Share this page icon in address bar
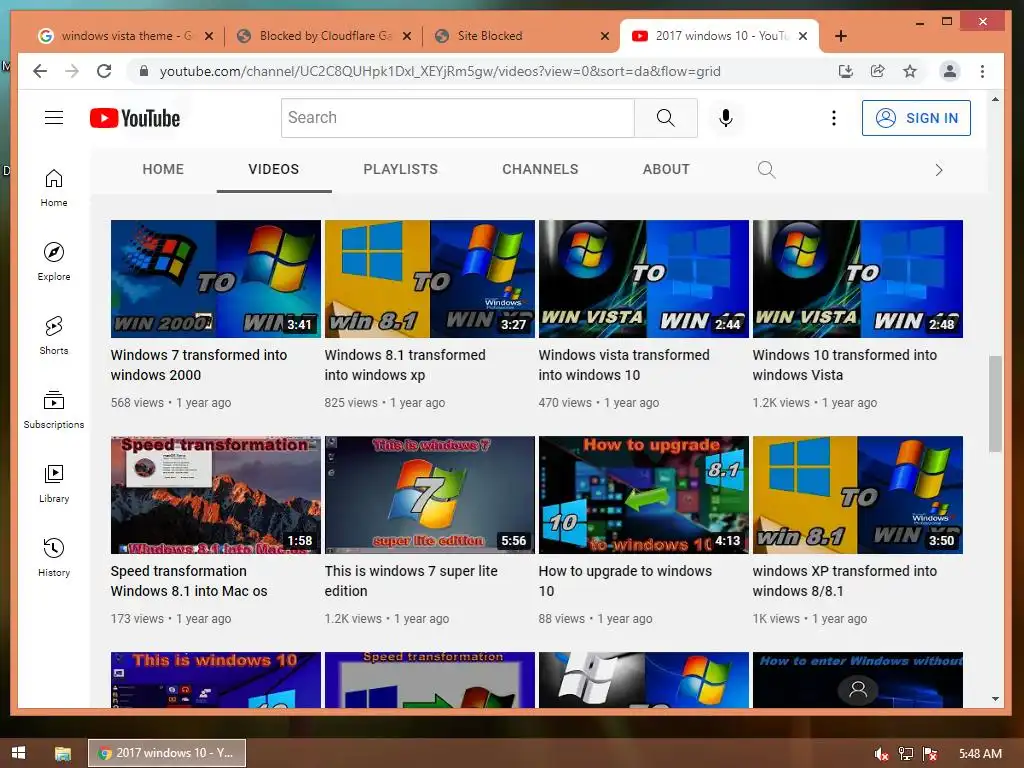 [x=878, y=71]
